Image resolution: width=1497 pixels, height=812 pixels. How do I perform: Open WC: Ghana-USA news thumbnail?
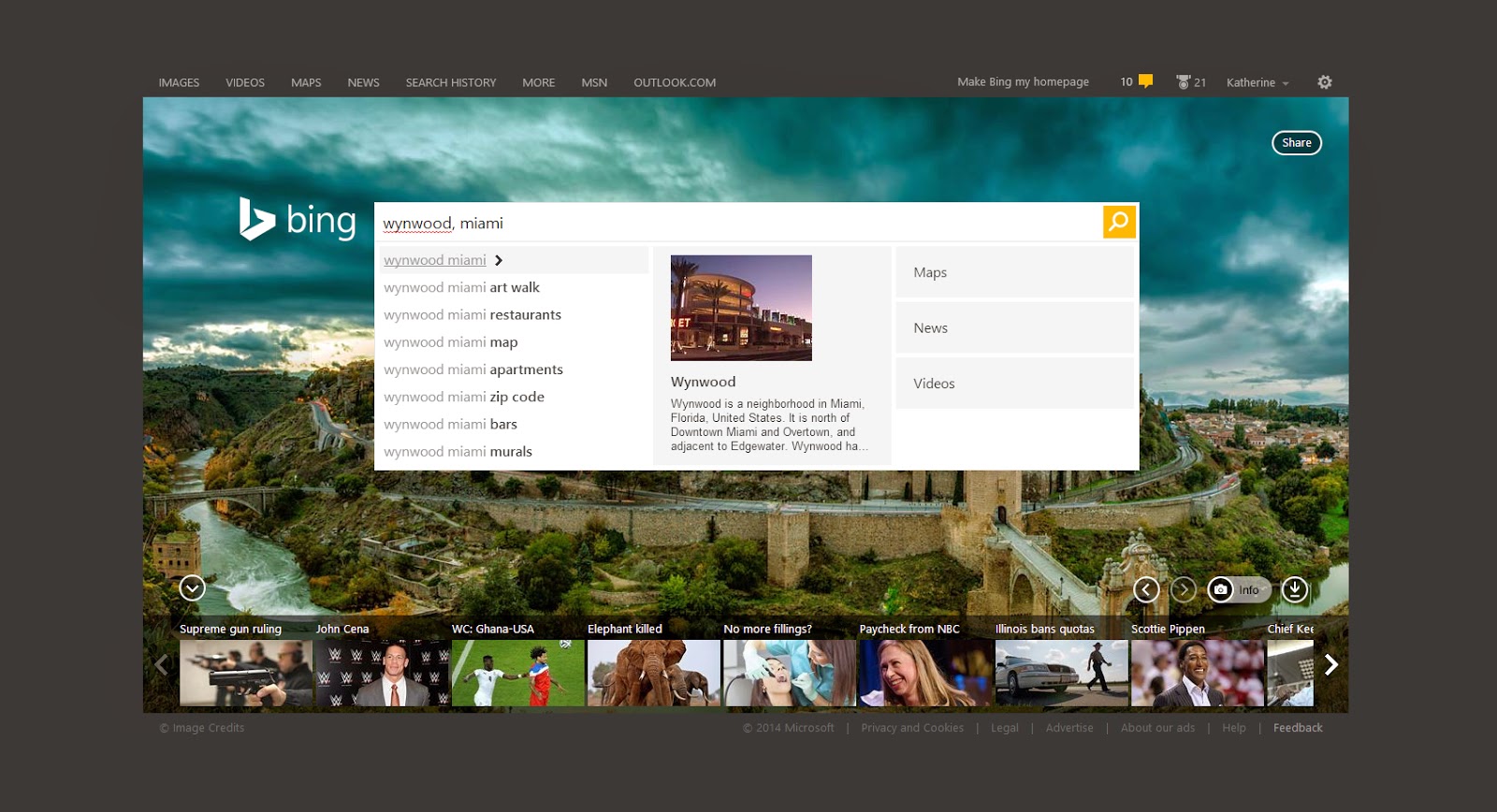pos(518,673)
